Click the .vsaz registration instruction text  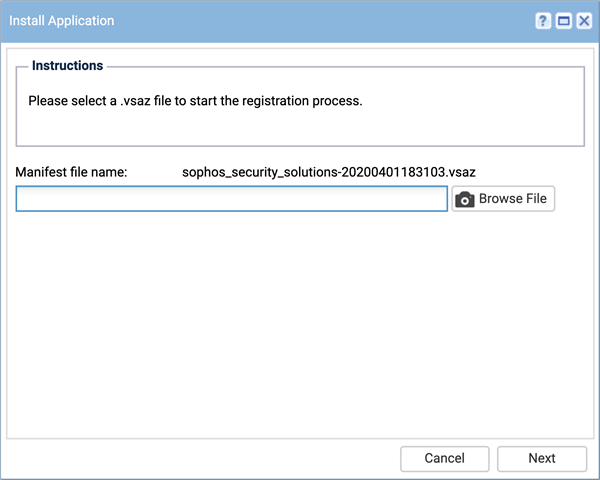[x=195, y=101]
